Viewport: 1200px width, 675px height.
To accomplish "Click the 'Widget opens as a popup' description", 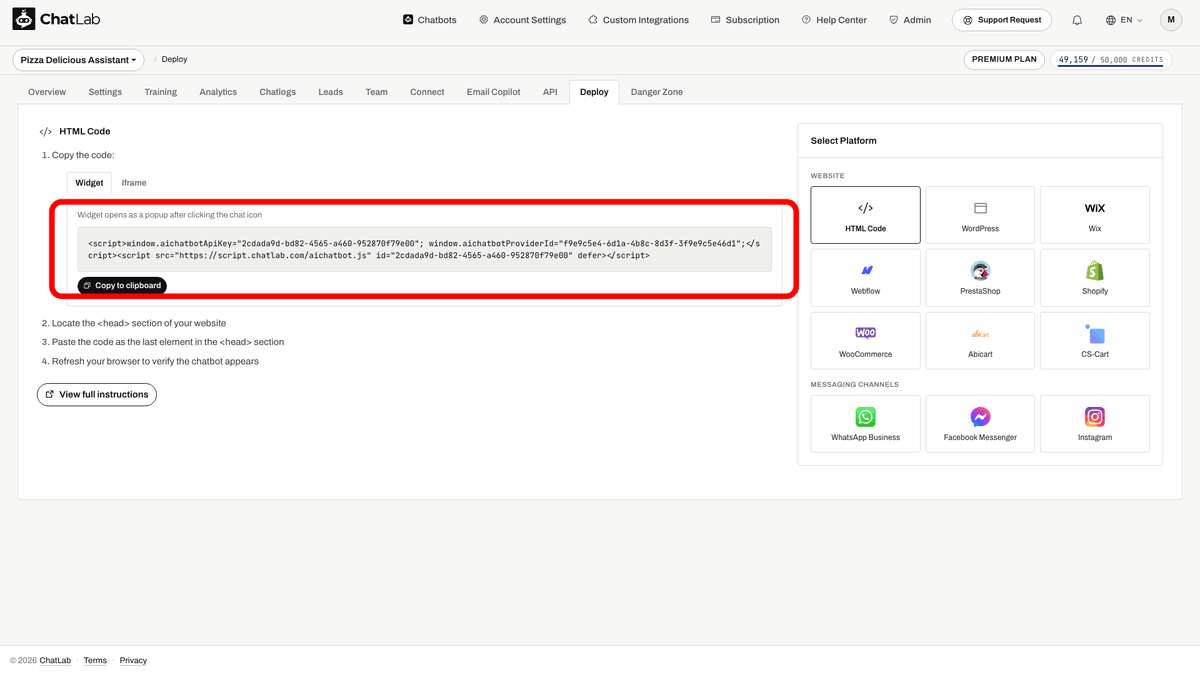I will pyautogui.click(x=170, y=215).
